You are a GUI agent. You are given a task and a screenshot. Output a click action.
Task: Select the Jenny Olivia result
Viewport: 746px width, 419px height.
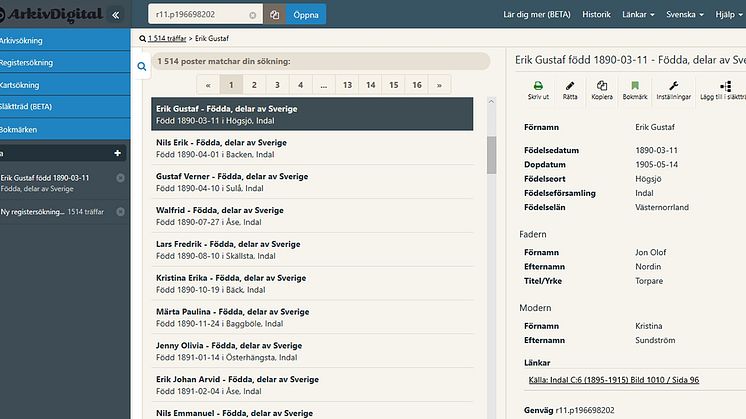312,351
